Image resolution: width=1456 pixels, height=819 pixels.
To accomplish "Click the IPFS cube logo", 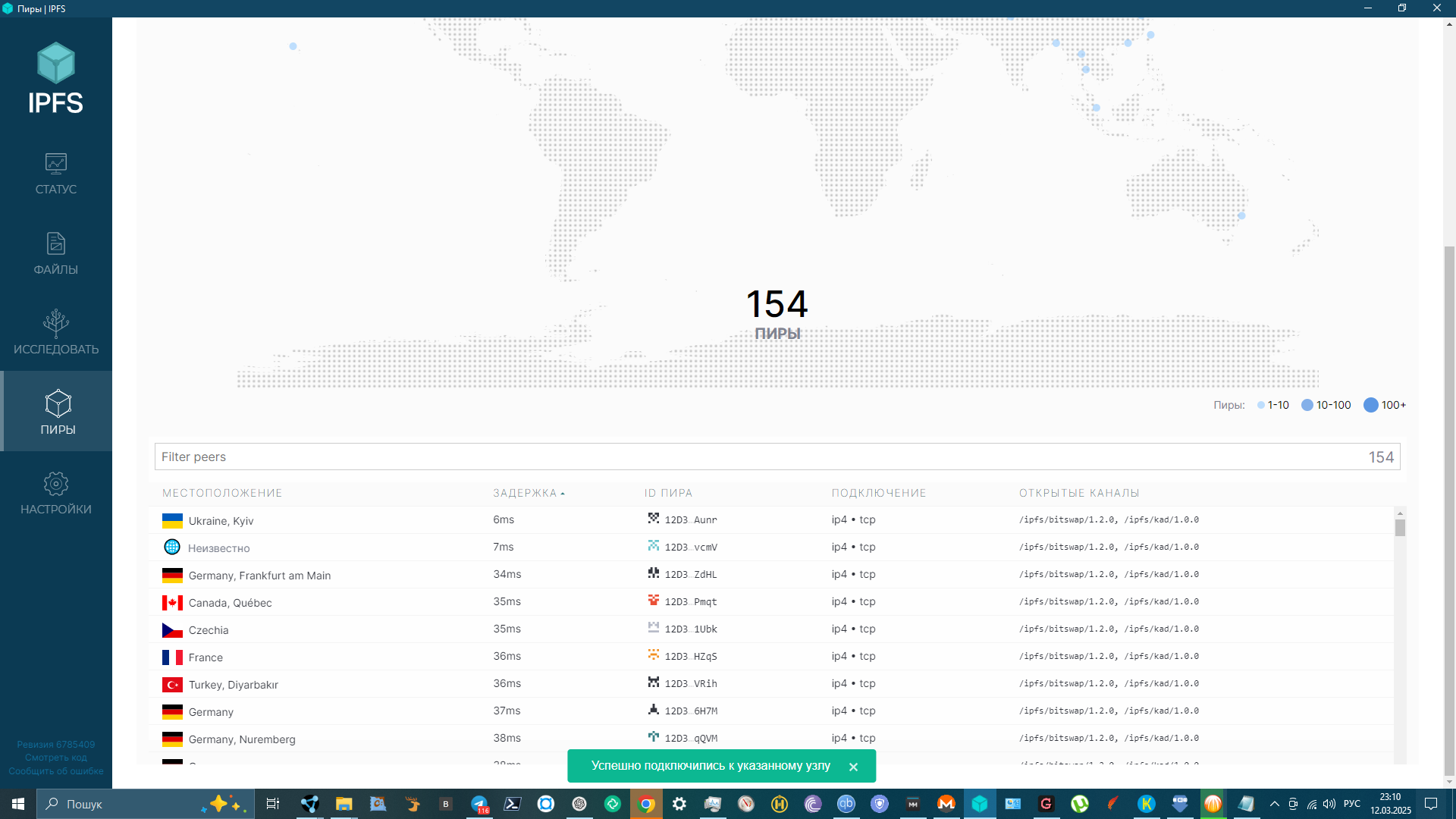I will tap(56, 64).
